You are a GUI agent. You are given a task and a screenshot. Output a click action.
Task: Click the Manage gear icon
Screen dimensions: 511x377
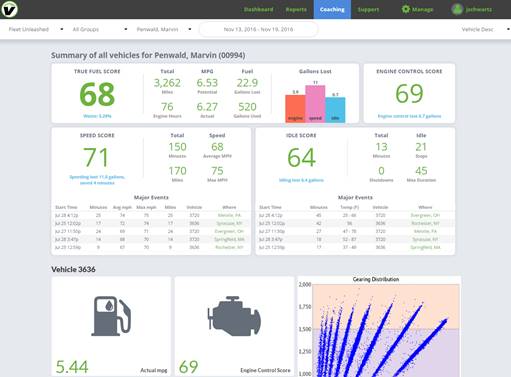406,9
